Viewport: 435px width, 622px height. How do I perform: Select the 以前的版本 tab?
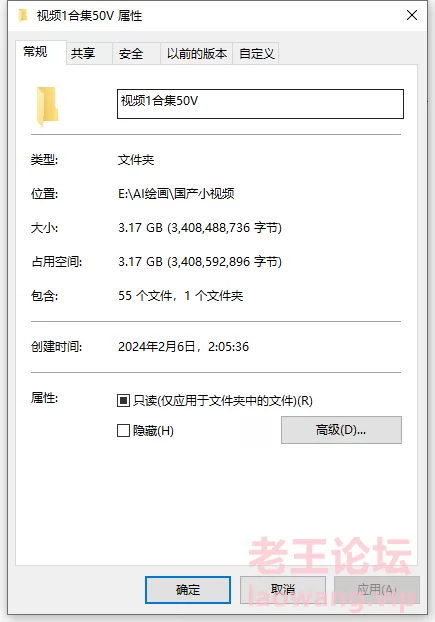point(196,53)
